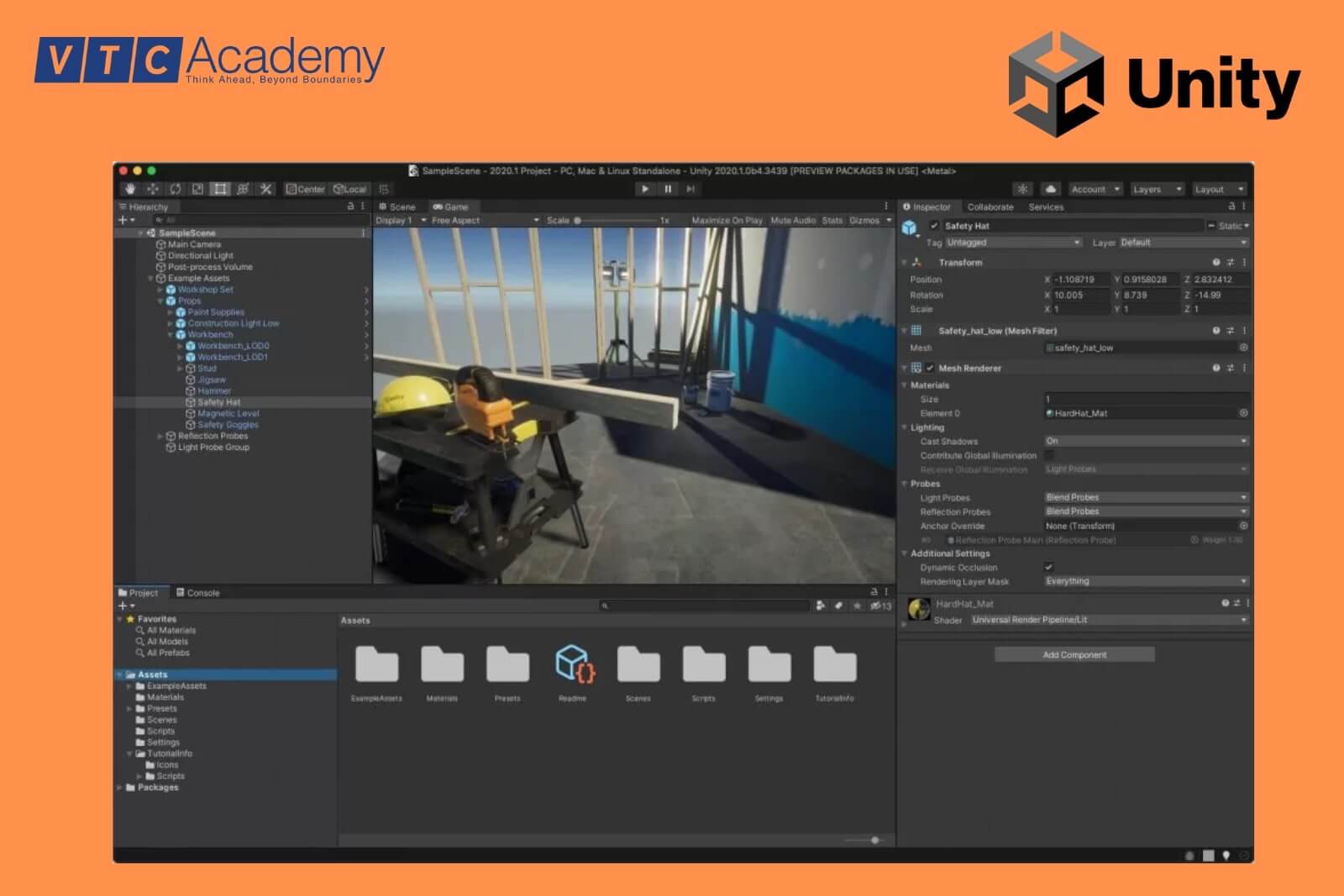This screenshot has width=1344, height=896.
Task: Toggle the Safety Hat active checkbox
Action: 934,226
